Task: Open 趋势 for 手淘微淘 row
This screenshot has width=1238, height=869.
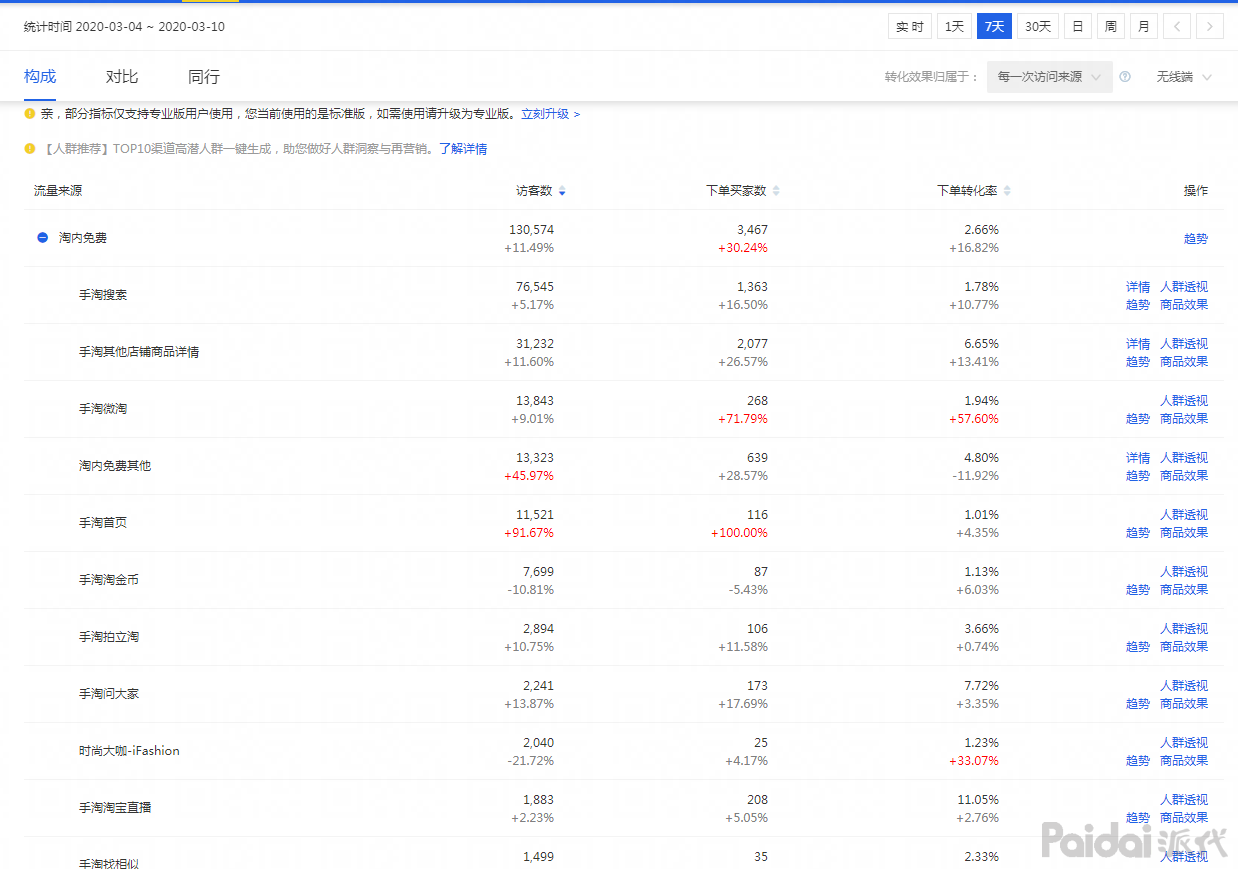Action: point(1138,419)
